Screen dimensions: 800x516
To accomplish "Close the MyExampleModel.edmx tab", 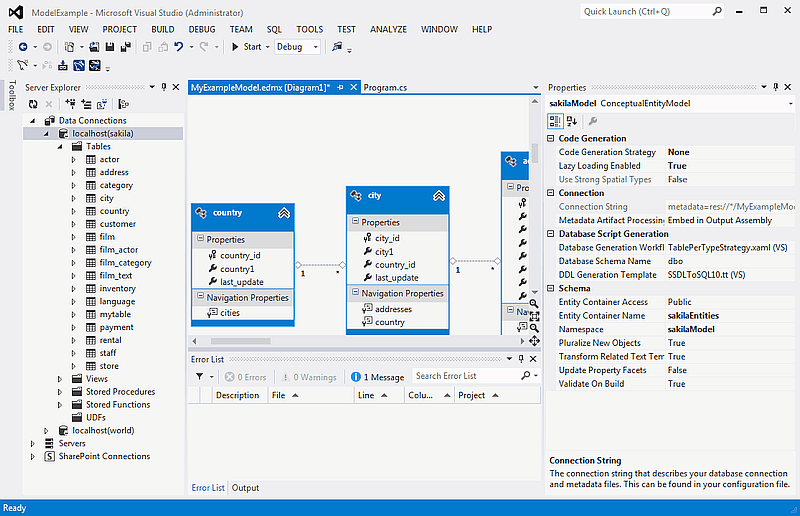I will pyautogui.click(x=353, y=87).
